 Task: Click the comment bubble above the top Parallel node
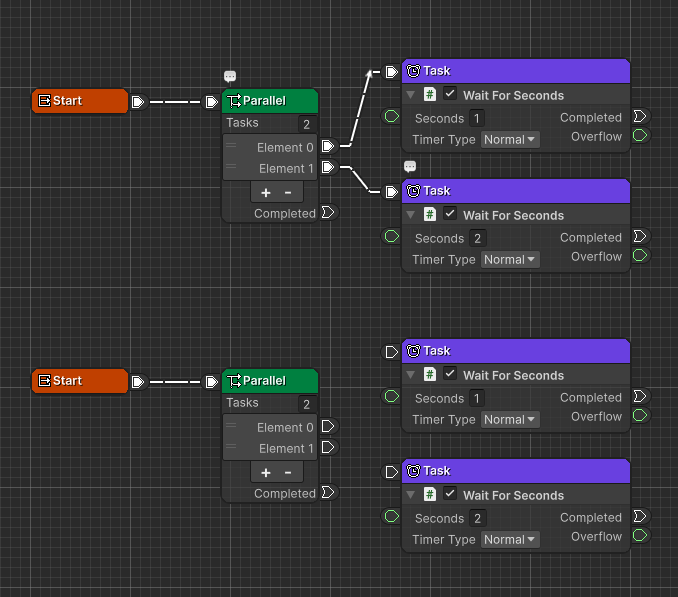coord(230,76)
